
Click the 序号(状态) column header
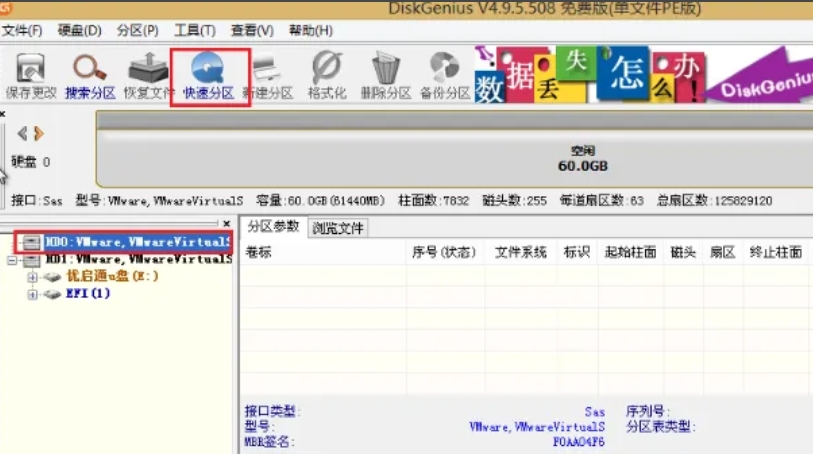(444, 252)
